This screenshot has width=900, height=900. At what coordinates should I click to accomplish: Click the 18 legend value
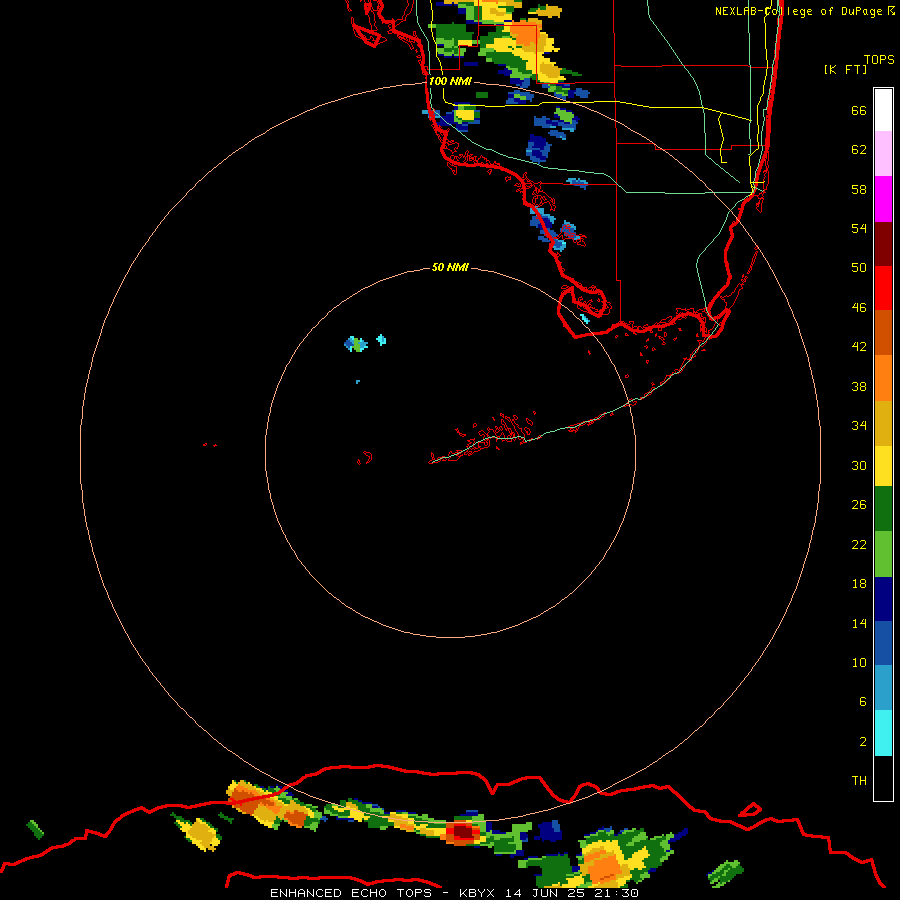(x=859, y=584)
